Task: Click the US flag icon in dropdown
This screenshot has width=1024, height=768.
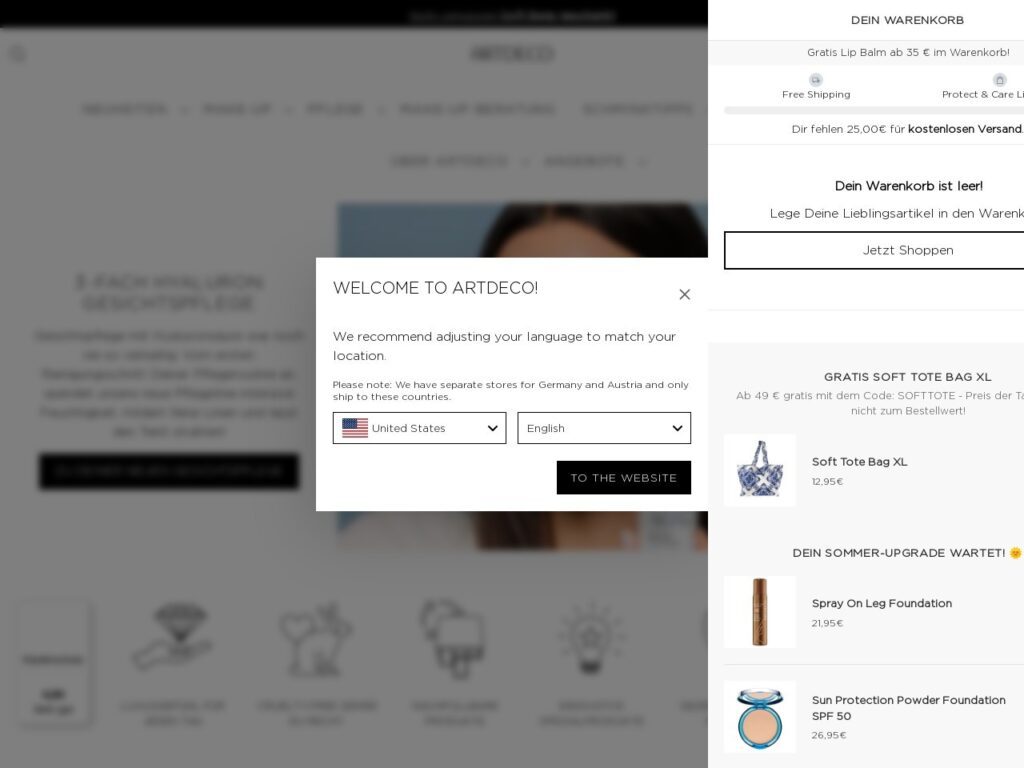Action: [355, 428]
